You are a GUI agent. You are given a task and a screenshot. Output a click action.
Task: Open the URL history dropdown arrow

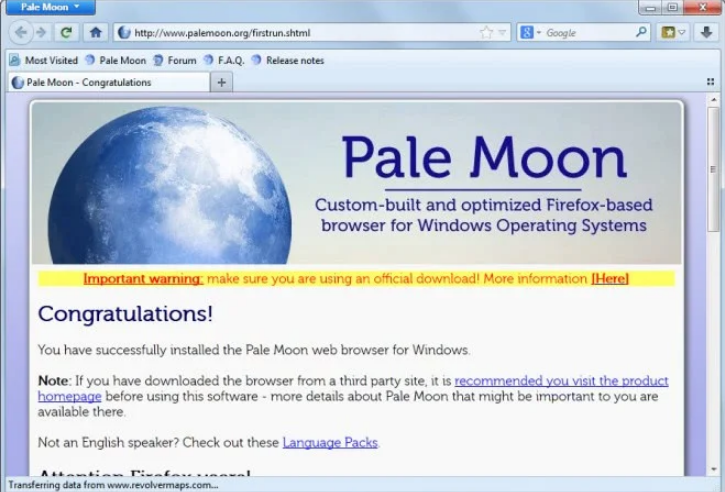point(502,33)
